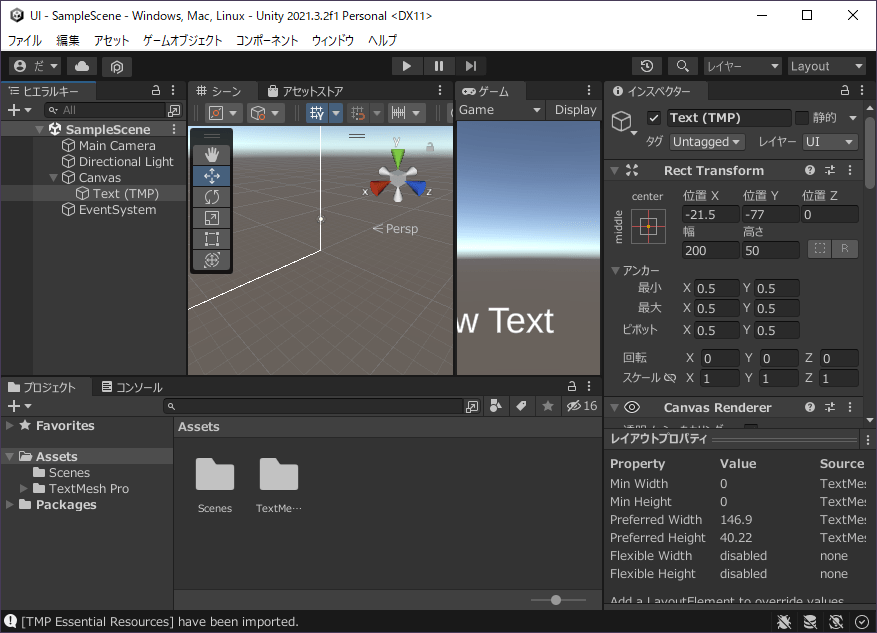Select the Move tool in scene
This screenshot has height=633, width=877.
[x=211, y=176]
